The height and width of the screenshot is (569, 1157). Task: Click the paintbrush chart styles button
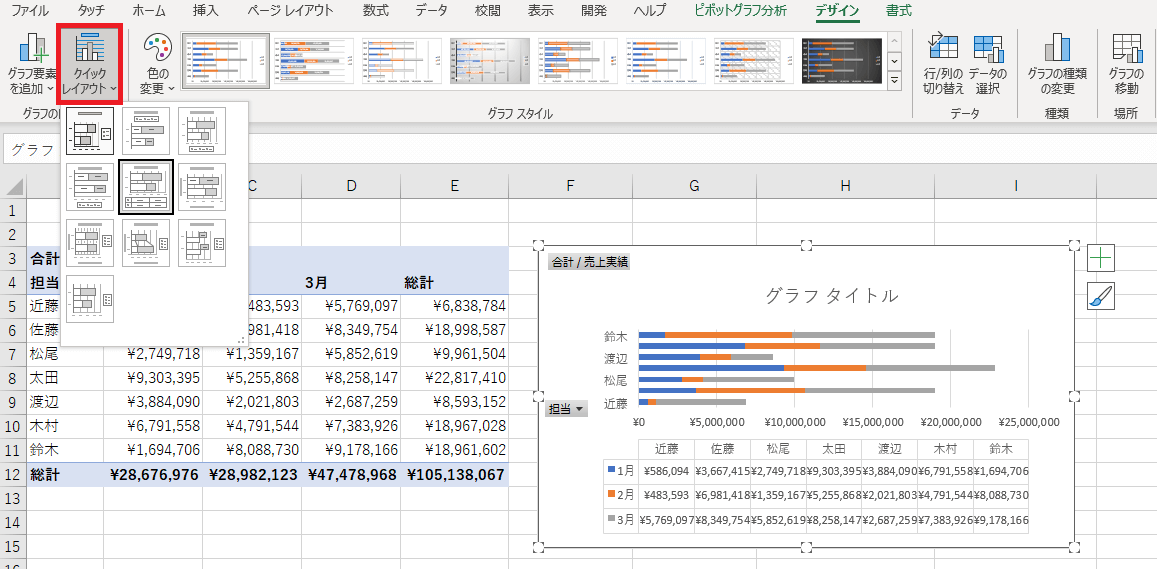click(x=1100, y=296)
